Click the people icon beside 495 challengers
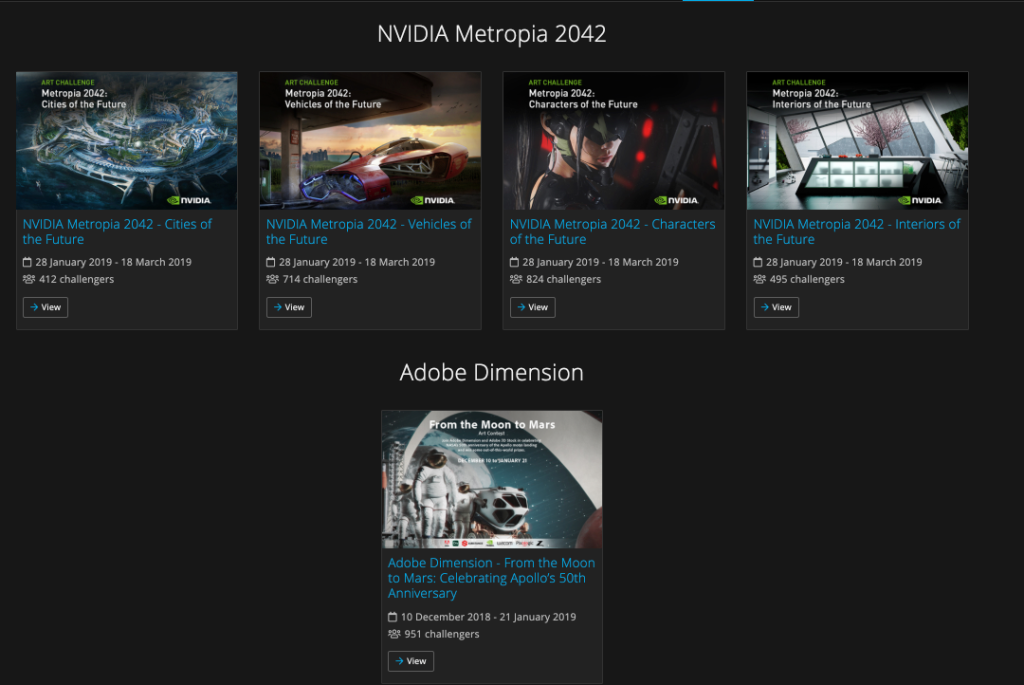This screenshot has height=685, width=1024. [x=760, y=279]
